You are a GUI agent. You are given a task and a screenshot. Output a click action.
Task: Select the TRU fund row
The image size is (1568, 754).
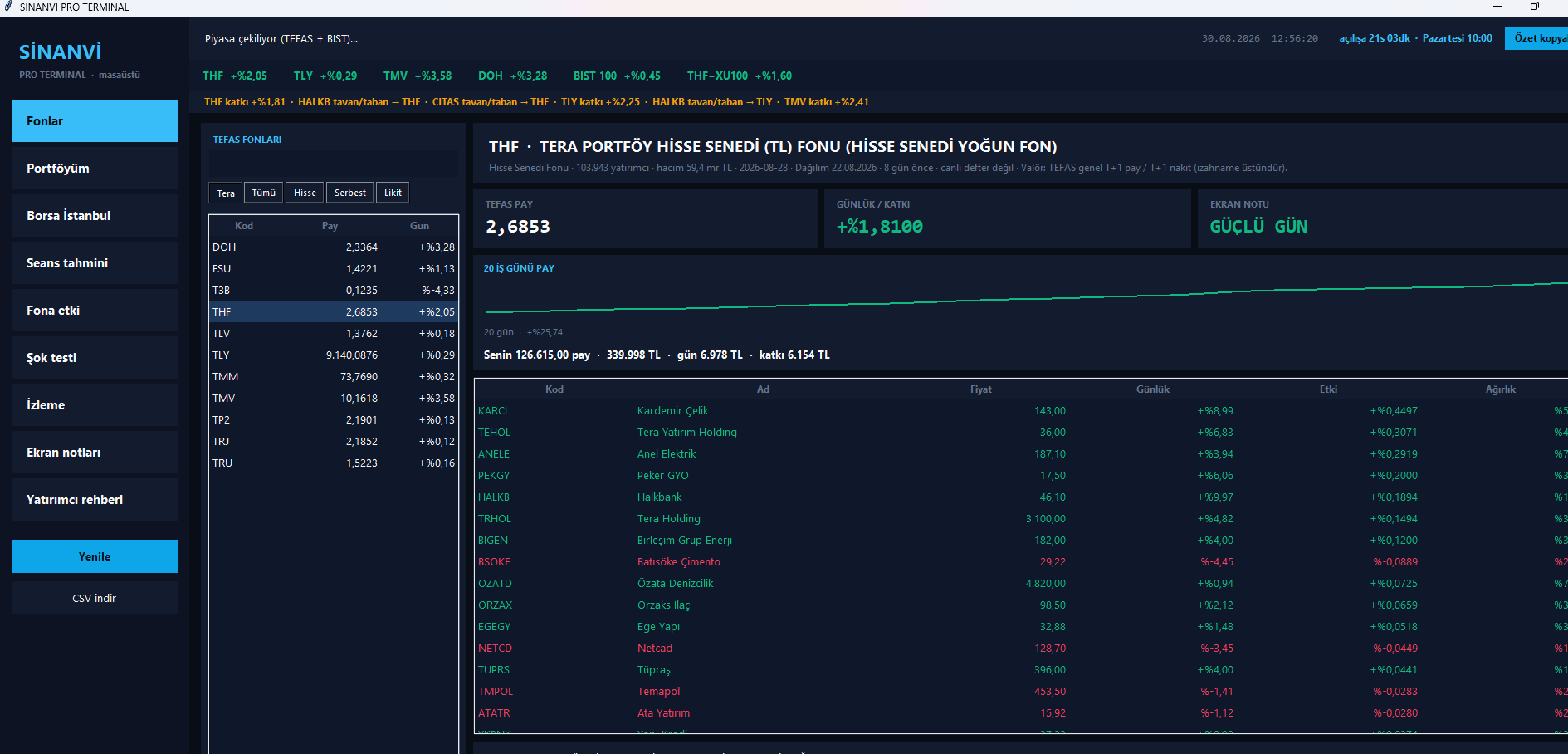tap(333, 463)
